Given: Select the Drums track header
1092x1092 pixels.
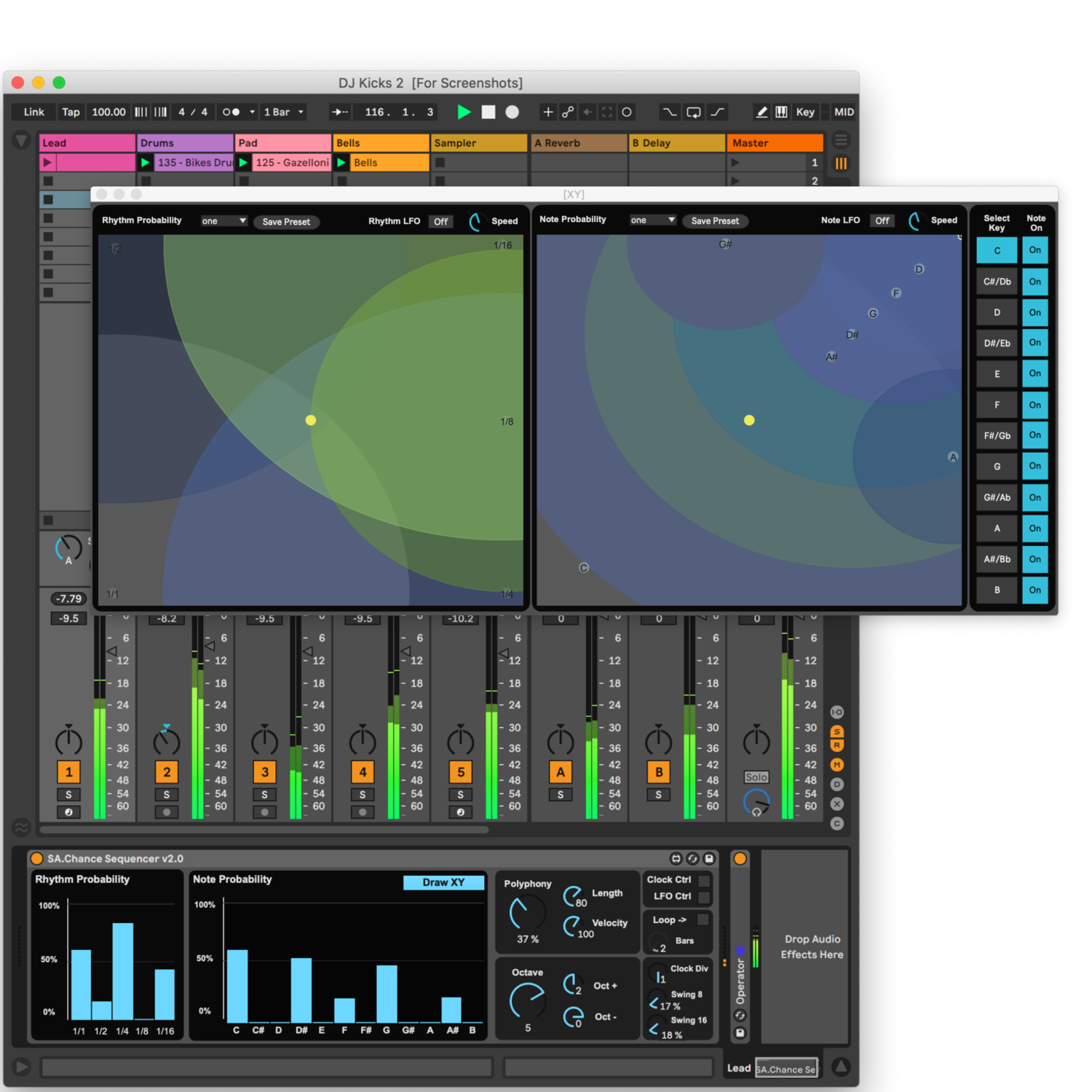Looking at the screenshot, I should pyautogui.click(x=185, y=143).
